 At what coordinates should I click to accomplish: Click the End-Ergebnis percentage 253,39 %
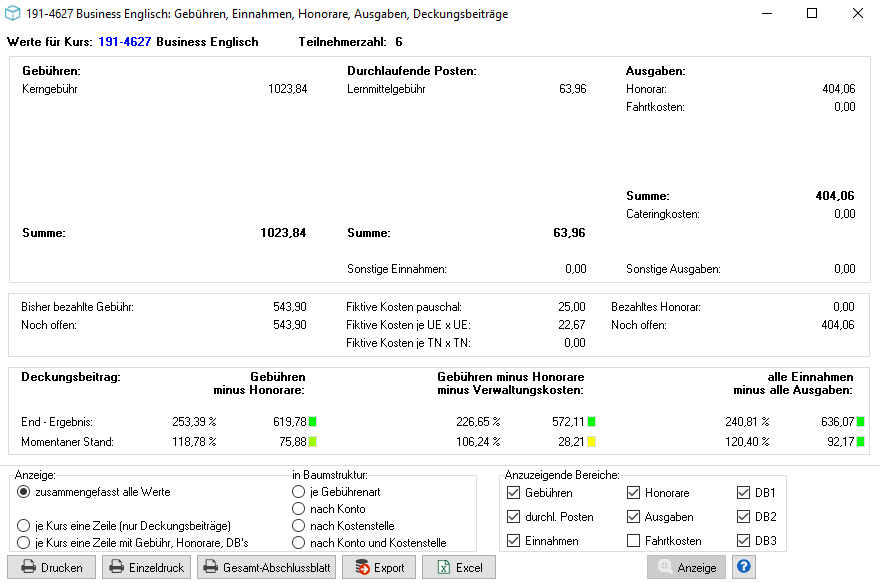[194, 422]
